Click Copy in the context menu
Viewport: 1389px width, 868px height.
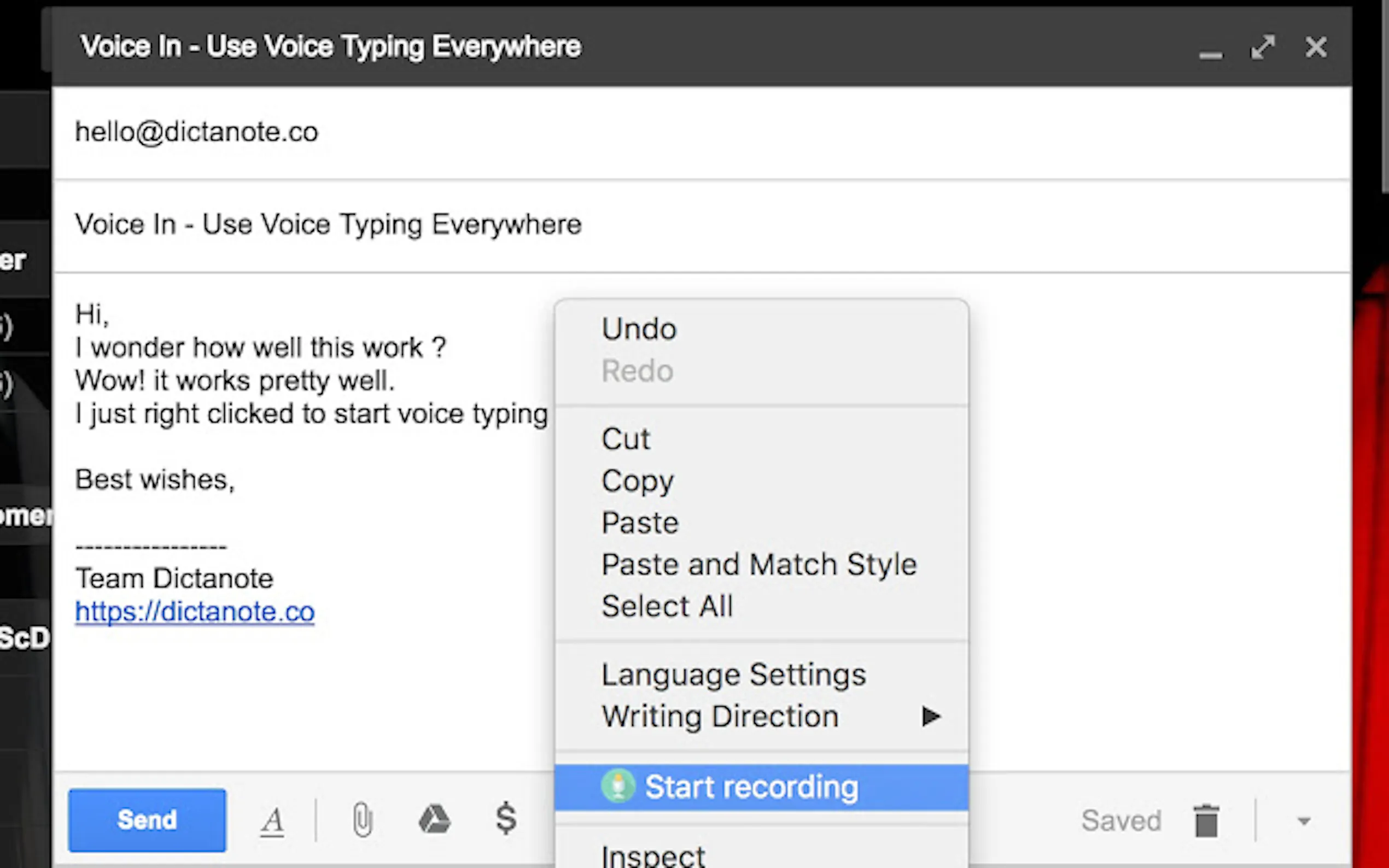(x=638, y=481)
